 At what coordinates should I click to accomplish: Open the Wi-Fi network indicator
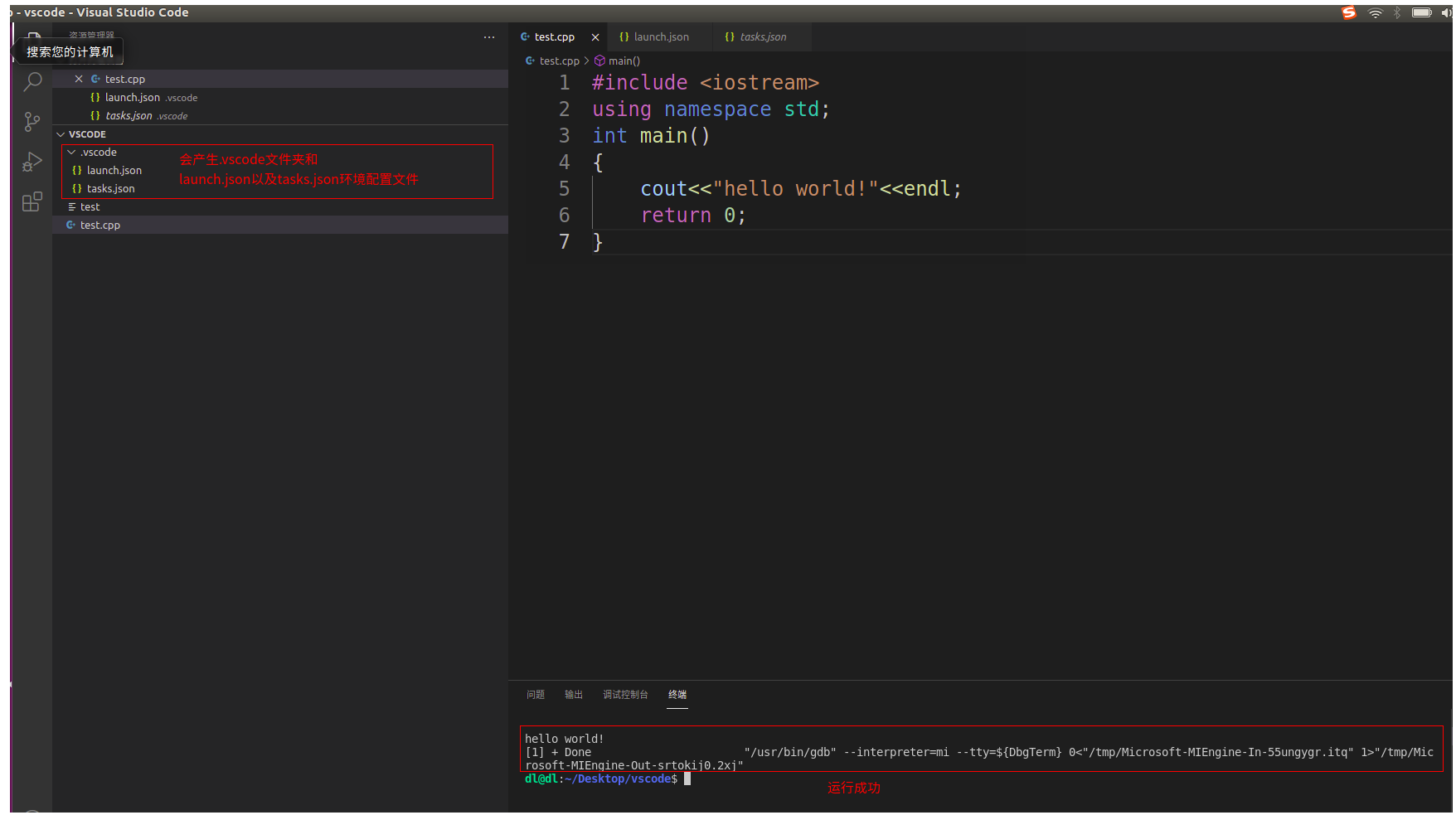[x=1376, y=12]
